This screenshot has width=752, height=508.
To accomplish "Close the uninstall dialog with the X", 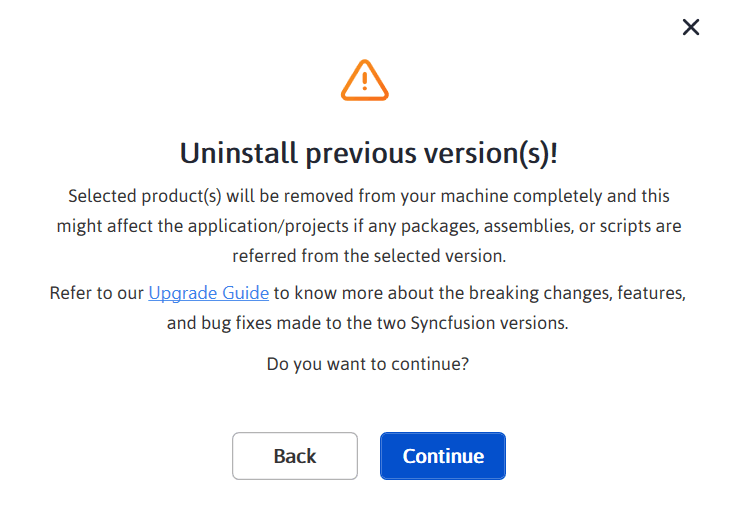I will tap(690, 27).
